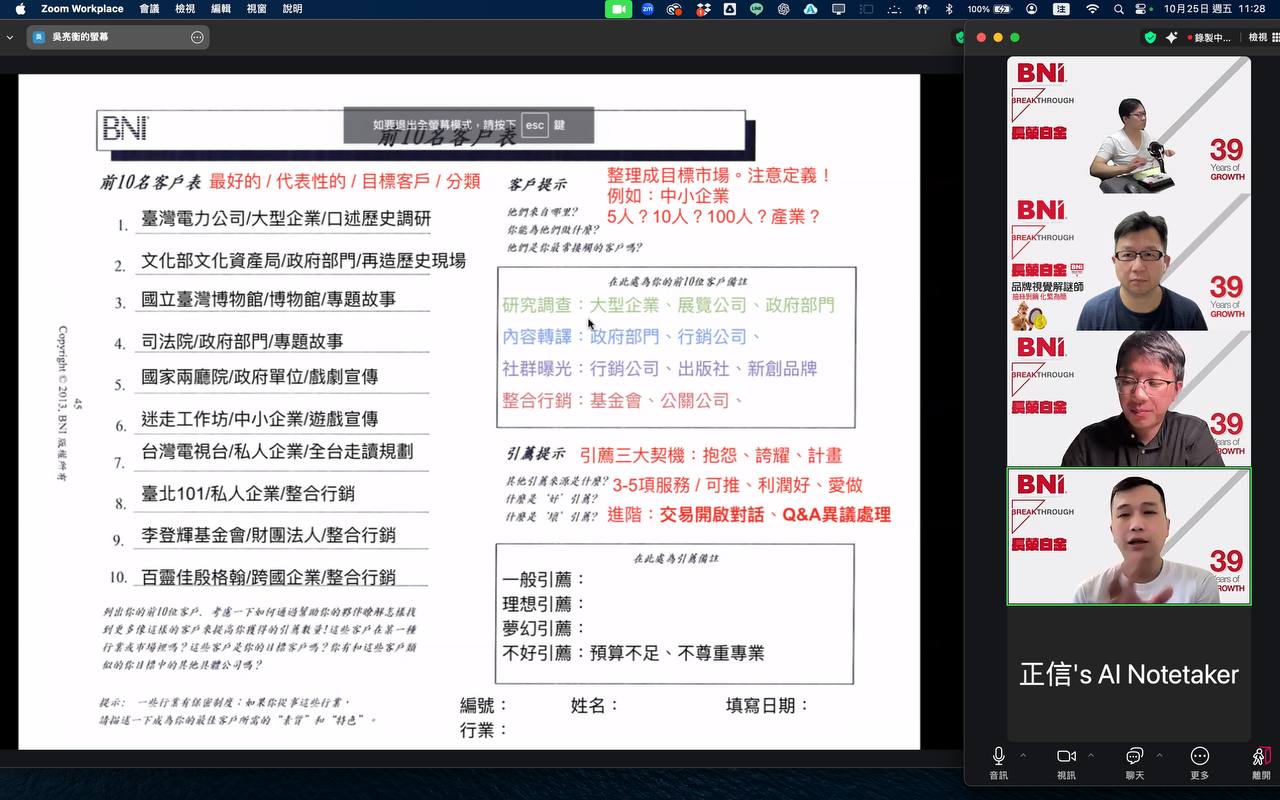Screen dimensions: 1280x800
Task: Open Control Center icon
Action: (x=1141, y=8)
